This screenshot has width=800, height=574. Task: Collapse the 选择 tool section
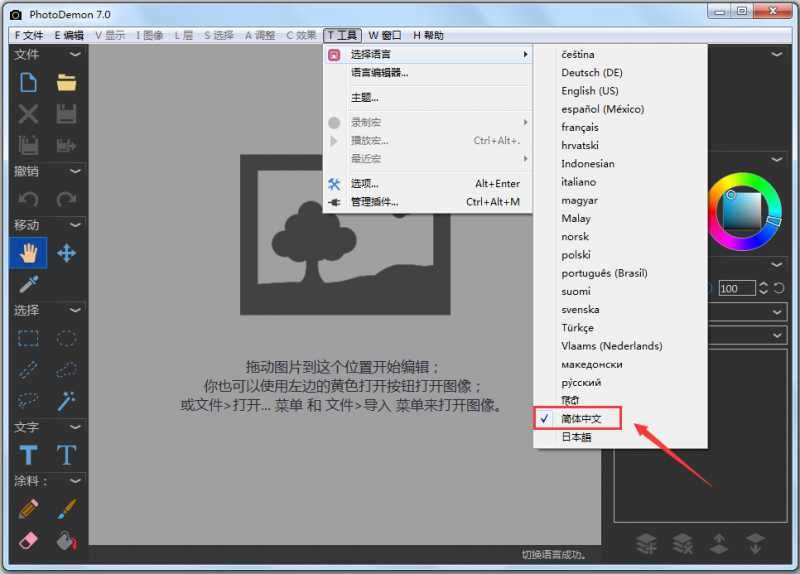tap(77, 311)
